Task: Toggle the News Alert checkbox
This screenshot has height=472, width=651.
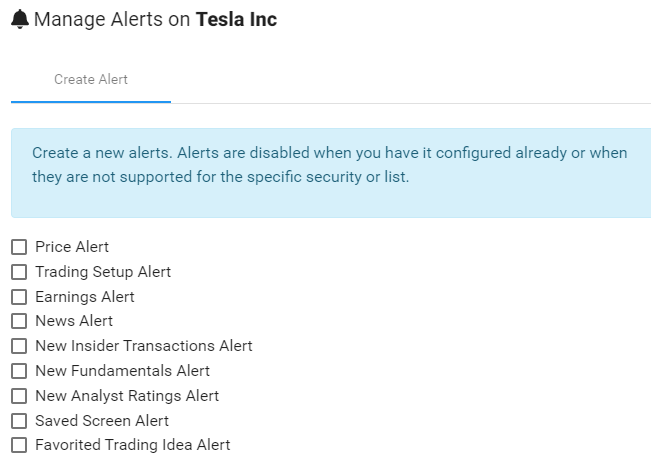Action: (x=19, y=321)
